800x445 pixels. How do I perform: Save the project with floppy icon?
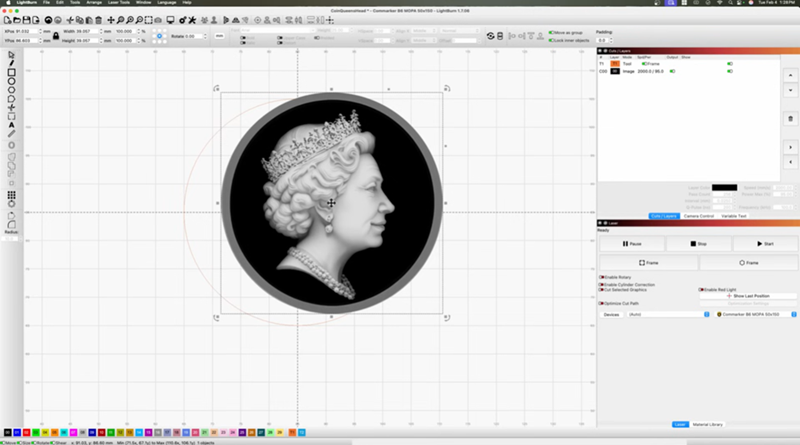26,20
